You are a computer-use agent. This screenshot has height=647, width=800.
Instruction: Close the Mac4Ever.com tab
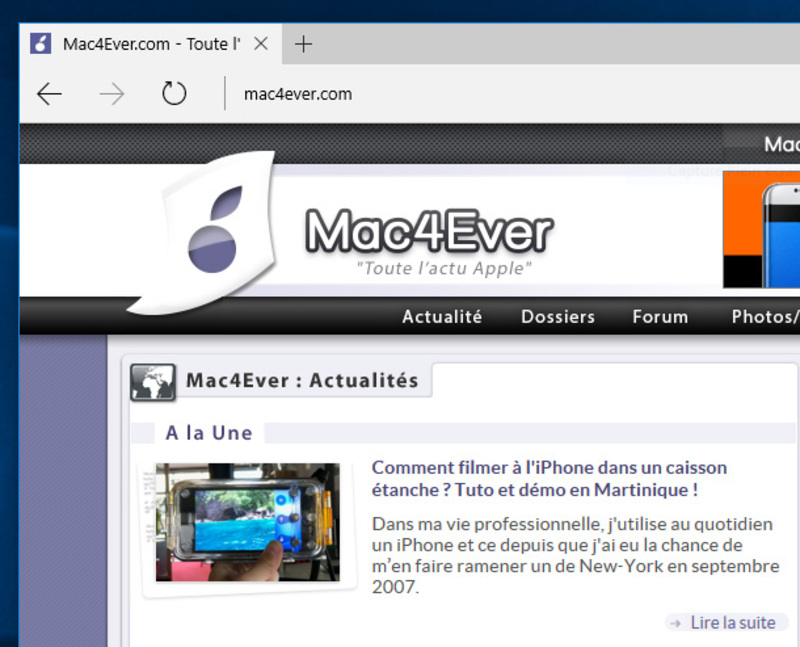coord(261,44)
